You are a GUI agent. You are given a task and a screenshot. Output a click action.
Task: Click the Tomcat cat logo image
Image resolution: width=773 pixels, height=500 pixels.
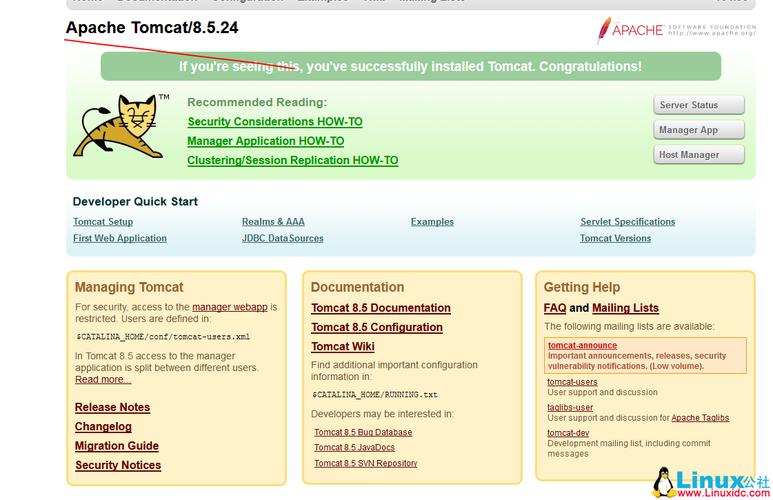pyautogui.click(x=121, y=127)
